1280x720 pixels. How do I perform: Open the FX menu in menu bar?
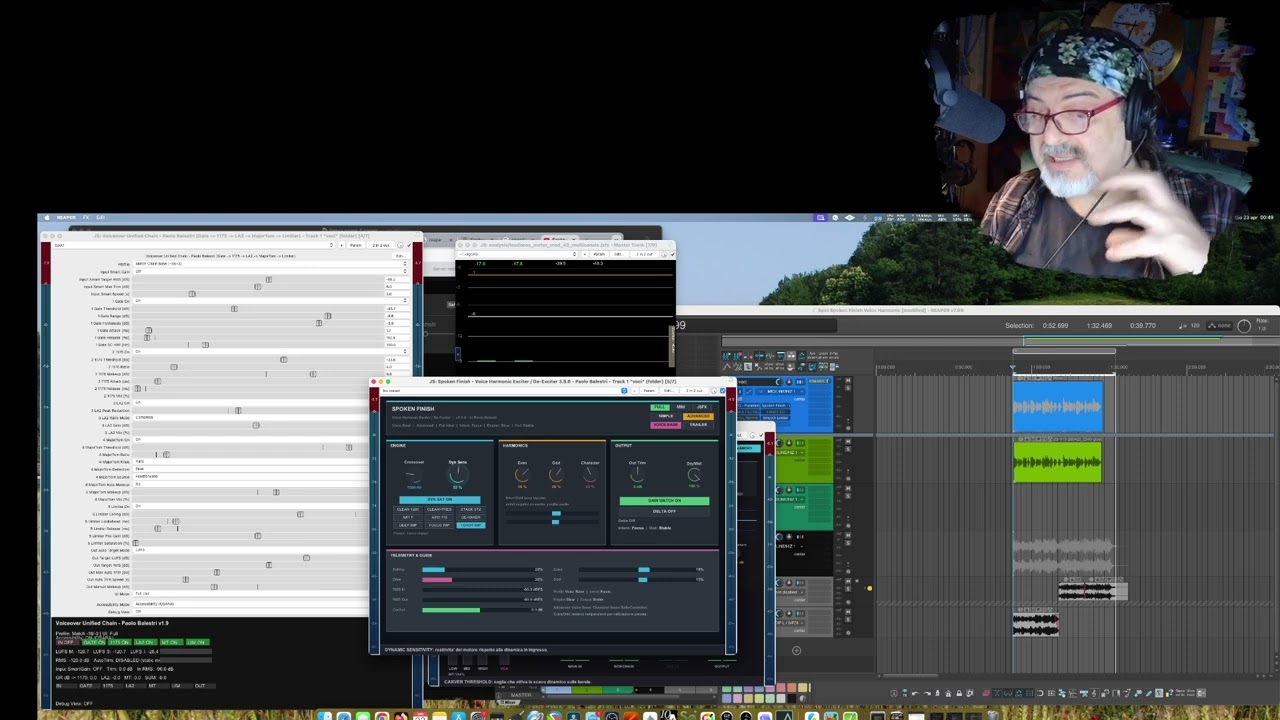pyautogui.click(x=86, y=217)
